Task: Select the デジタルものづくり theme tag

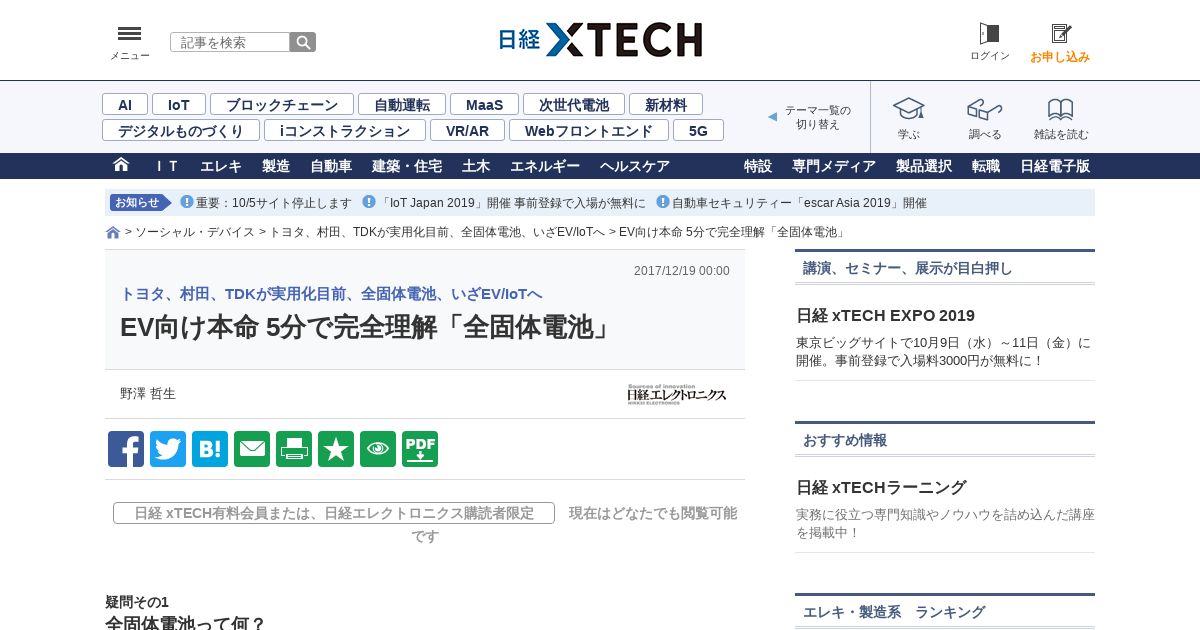Action: tap(181, 130)
